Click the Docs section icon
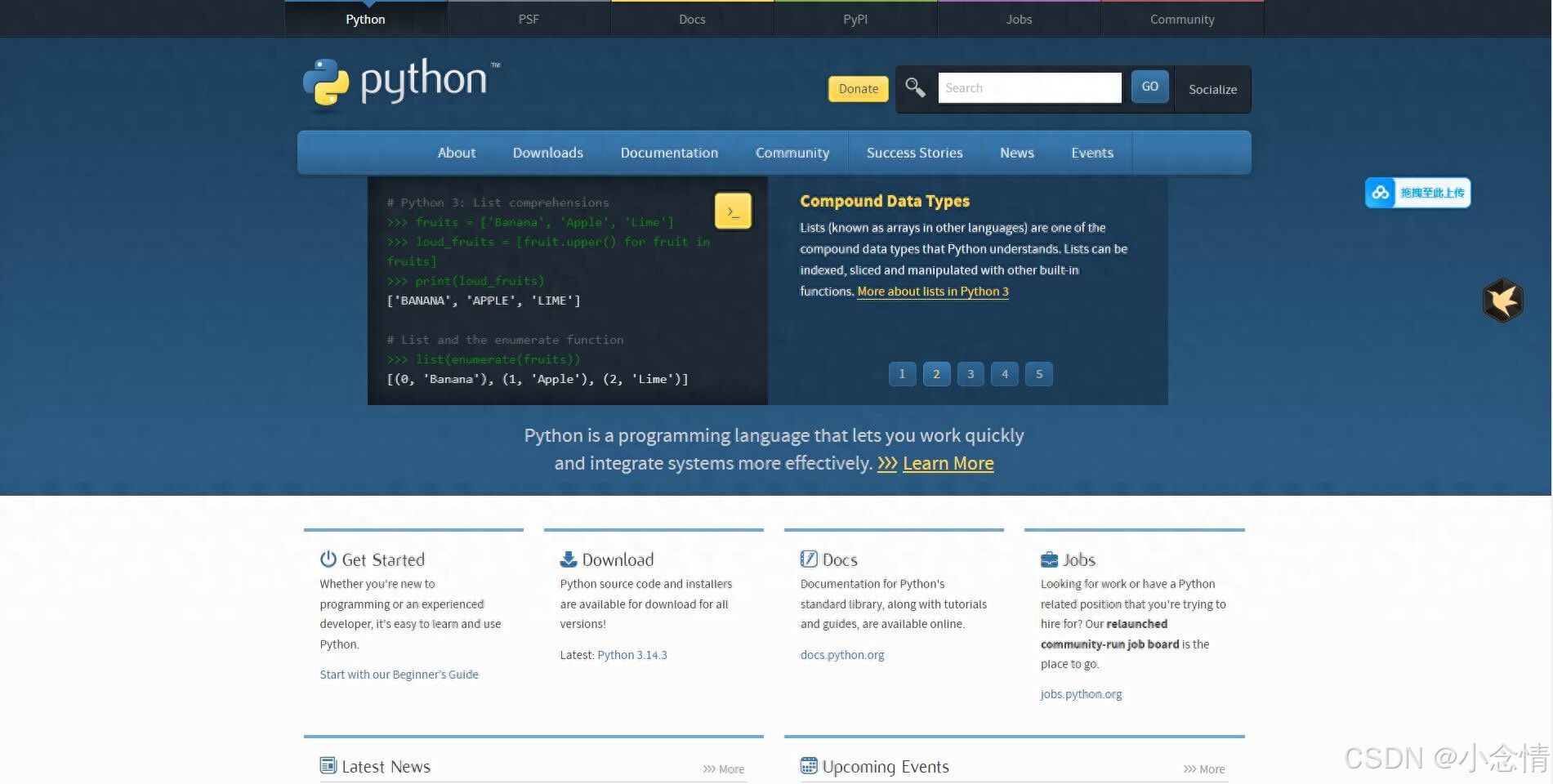 (x=809, y=559)
